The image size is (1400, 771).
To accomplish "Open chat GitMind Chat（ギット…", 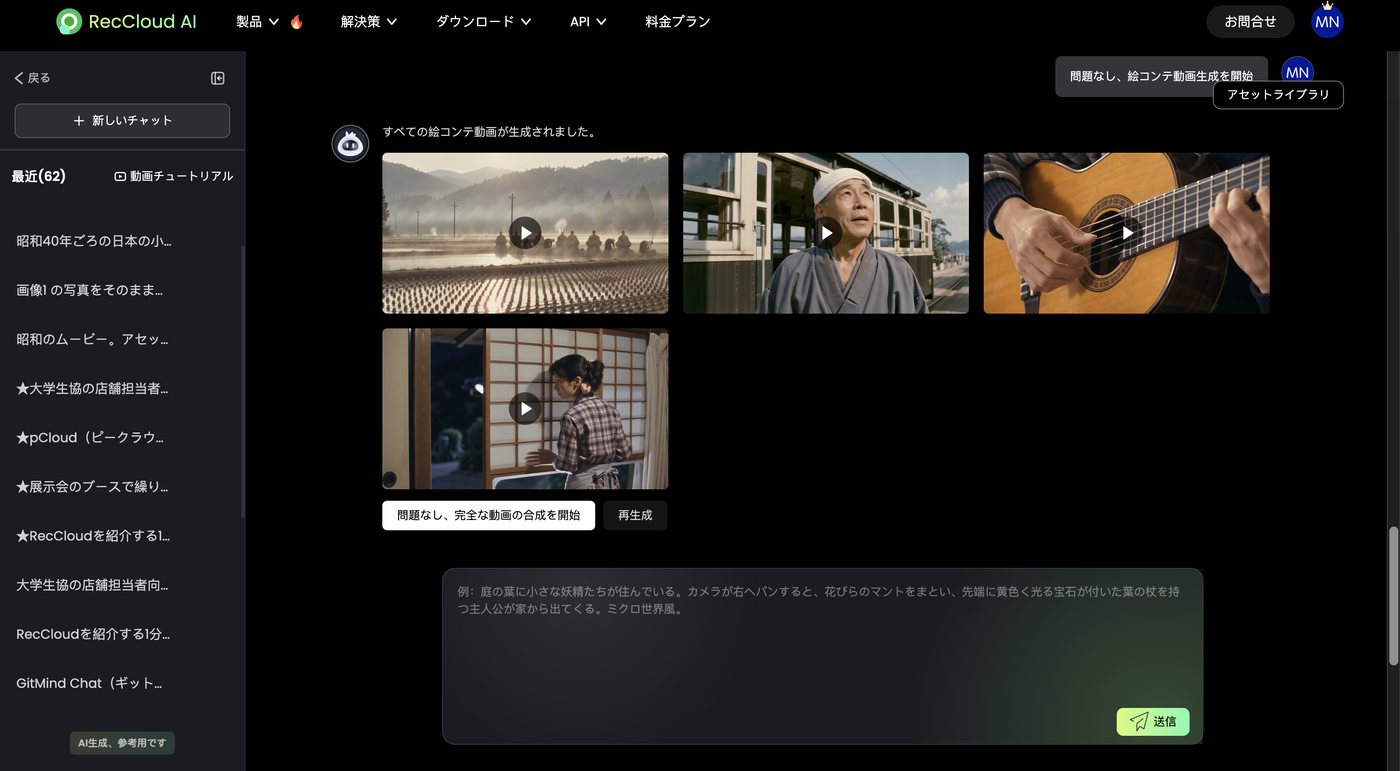I will [89, 683].
